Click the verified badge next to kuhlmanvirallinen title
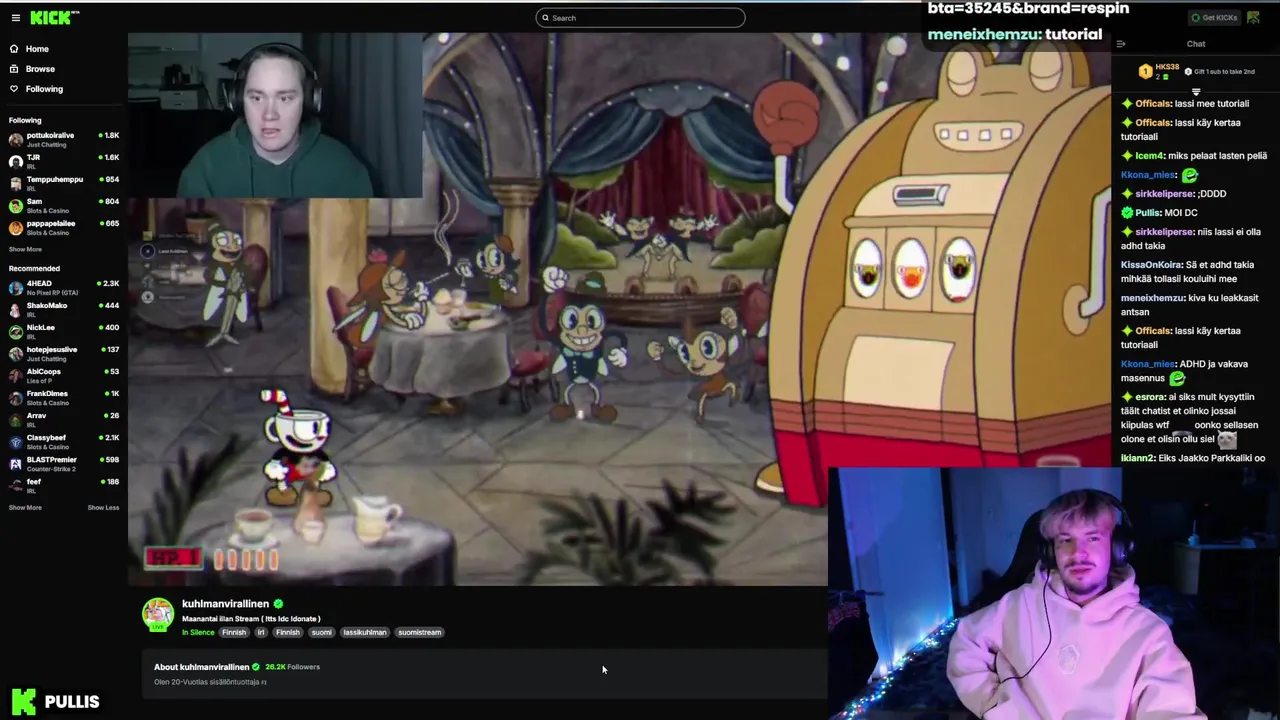This screenshot has width=1280, height=720. 278,604
